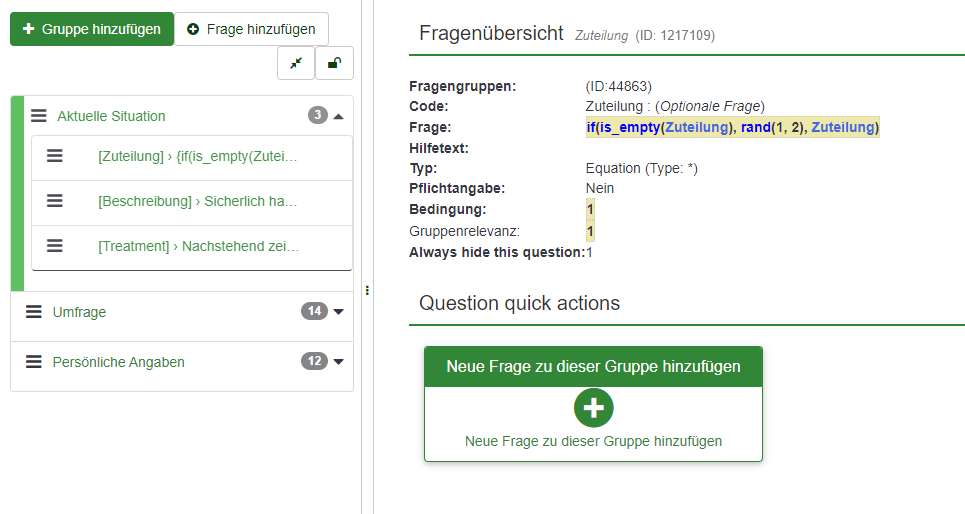965x514 pixels.
Task: Click the collapse-all arrows icon in sidebar
Action: (x=296, y=63)
